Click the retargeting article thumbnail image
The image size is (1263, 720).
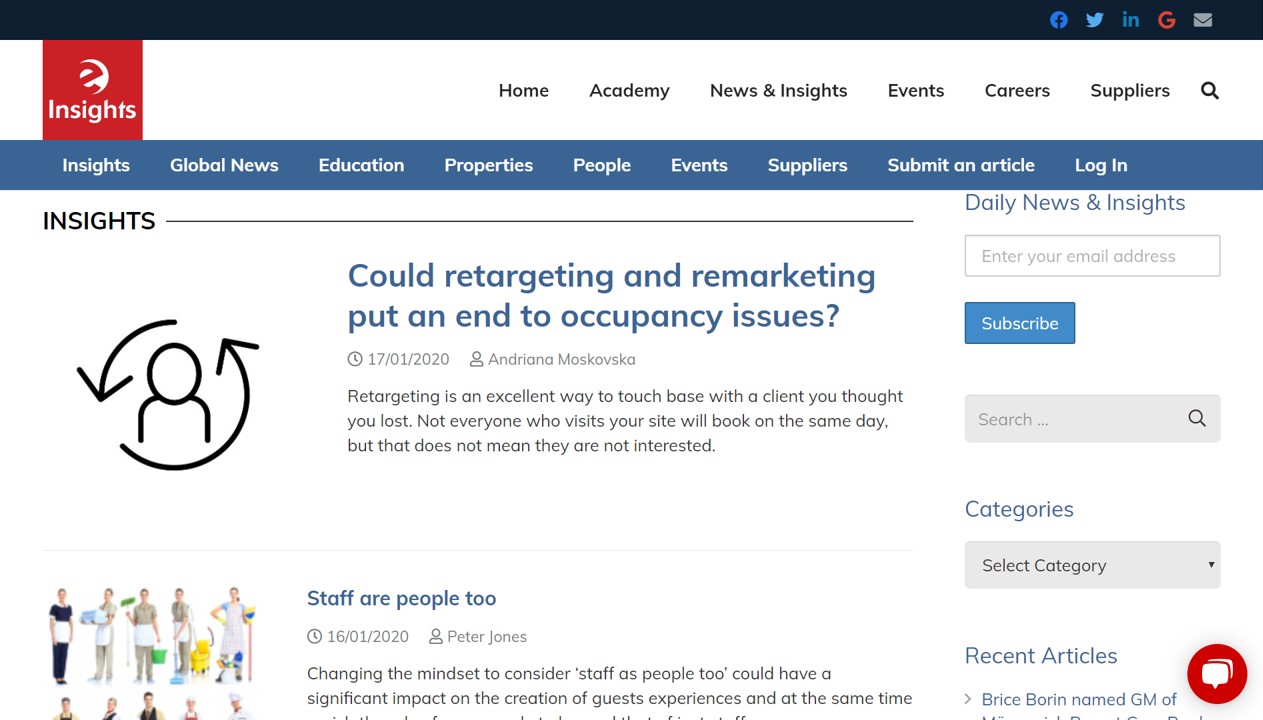tap(168, 395)
